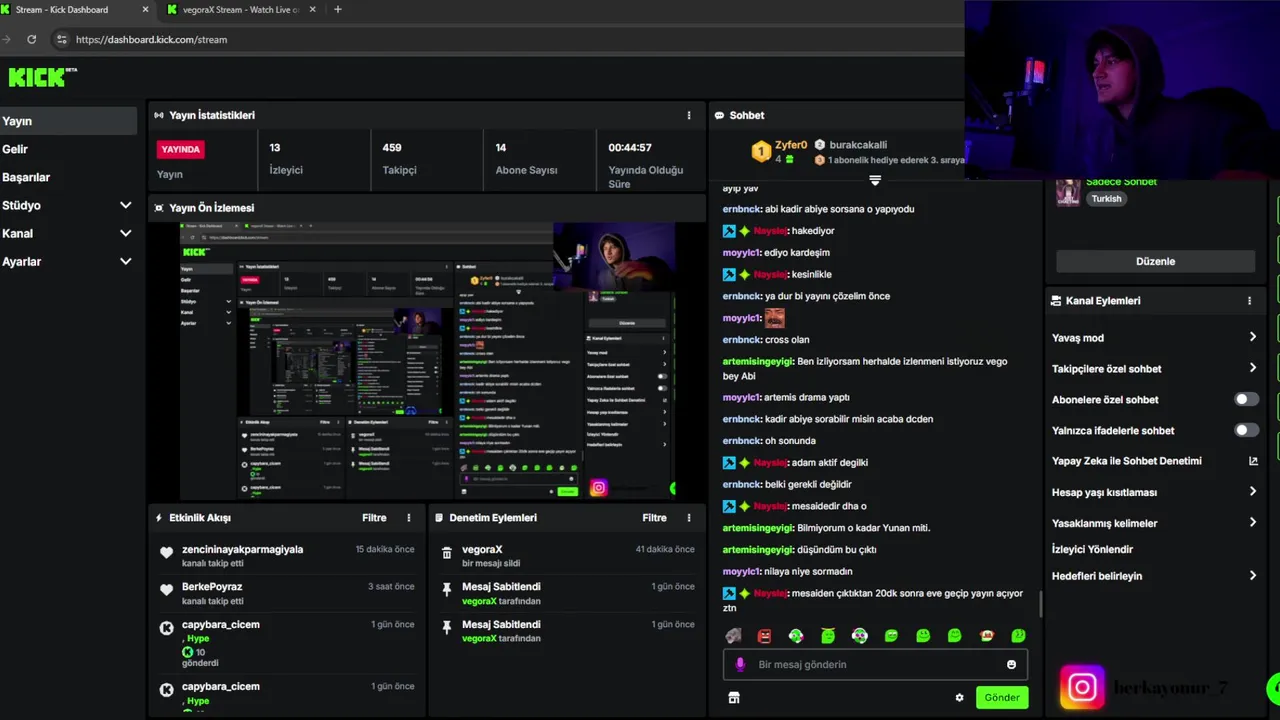
Task: Click artemisingeyigi name on Bilmiyorum message
Action: (758, 528)
